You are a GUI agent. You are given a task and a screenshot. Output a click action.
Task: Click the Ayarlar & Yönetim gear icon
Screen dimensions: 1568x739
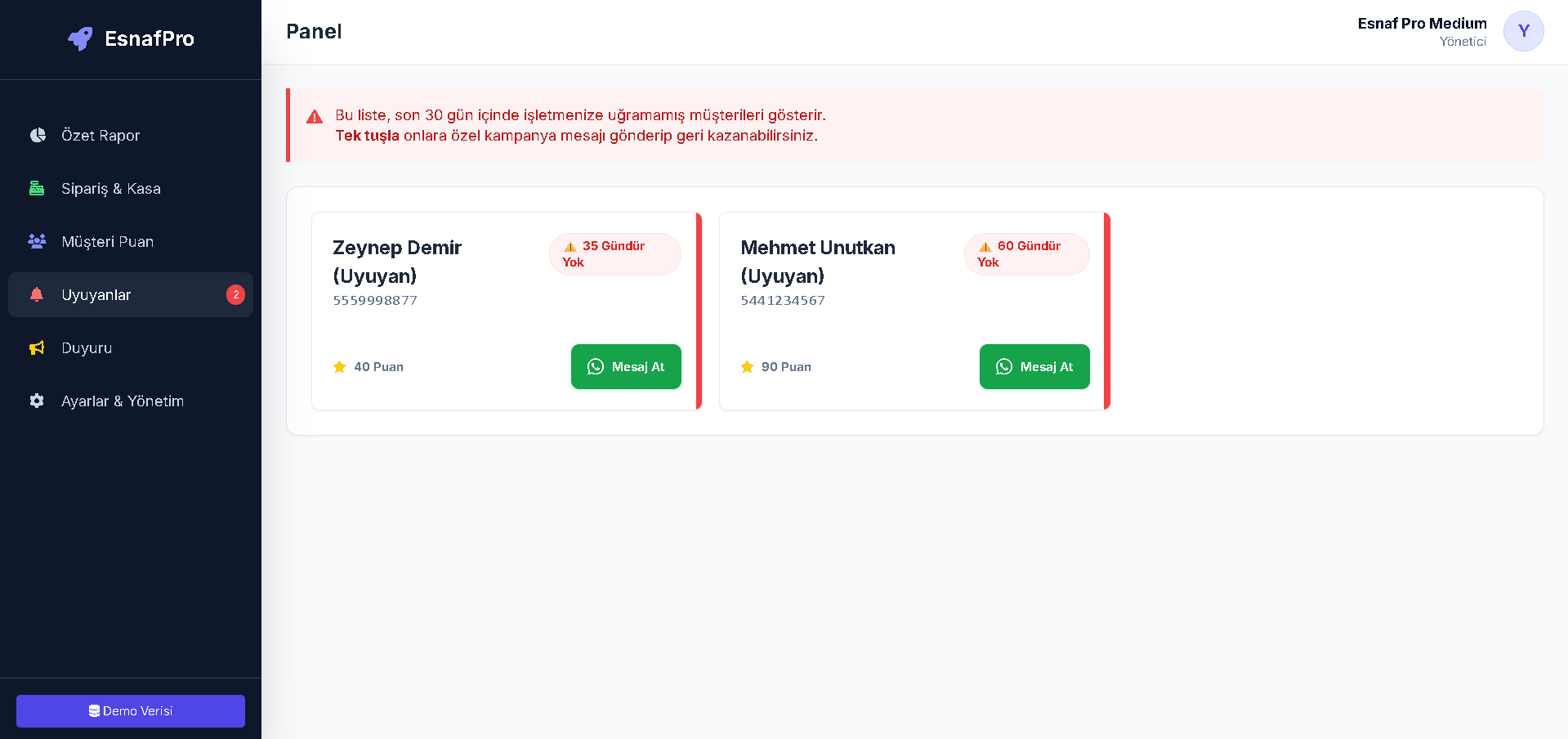pyautogui.click(x=37, y=401)
